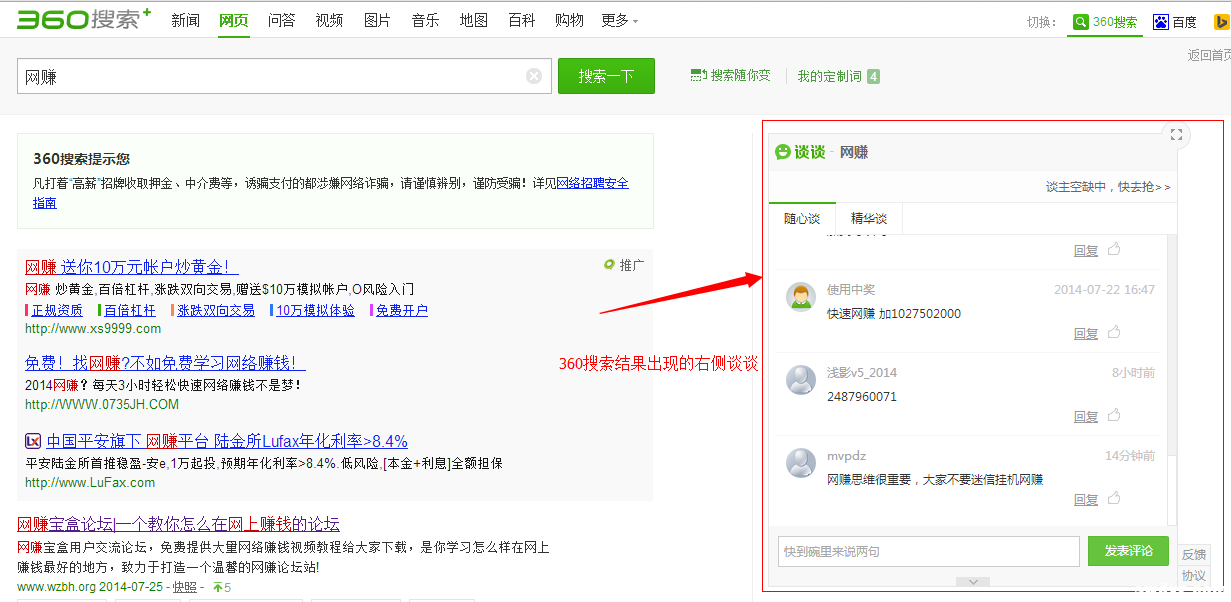Click the URL http://www.xs9999.com
The height and width of the screenshot is (602, 1231).
tap(93, 329)
